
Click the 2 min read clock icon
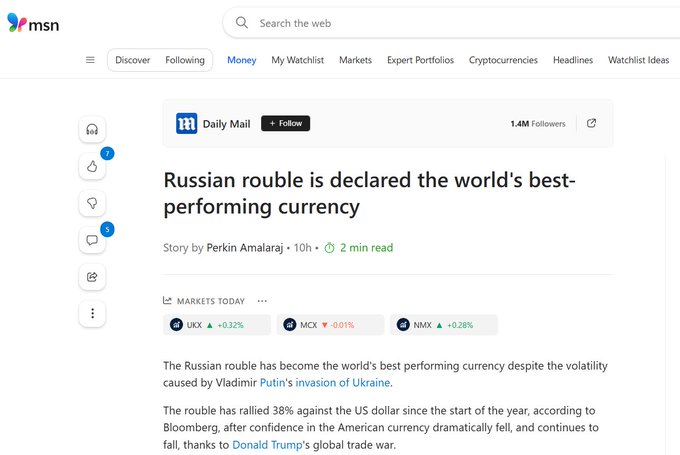(x=330, y=248)
